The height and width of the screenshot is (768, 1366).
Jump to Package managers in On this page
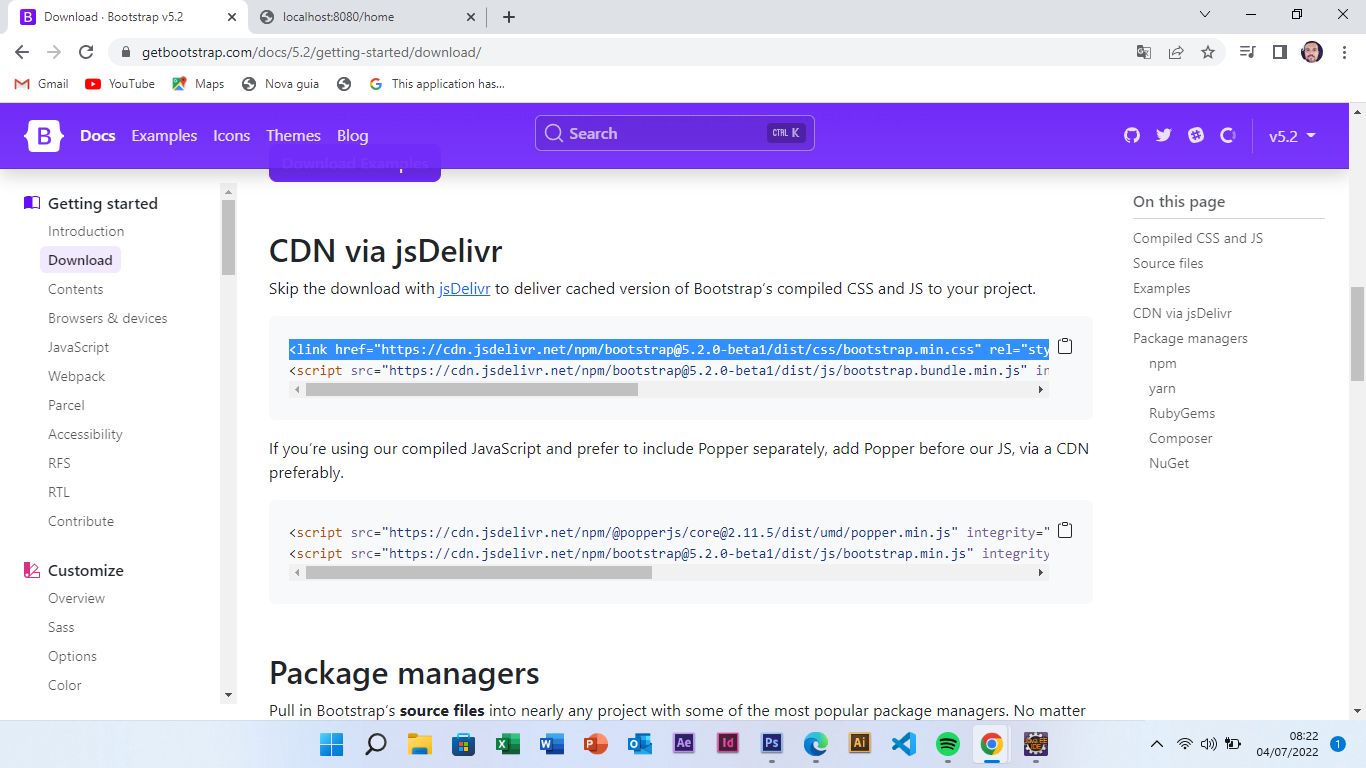coord(1190,338)
